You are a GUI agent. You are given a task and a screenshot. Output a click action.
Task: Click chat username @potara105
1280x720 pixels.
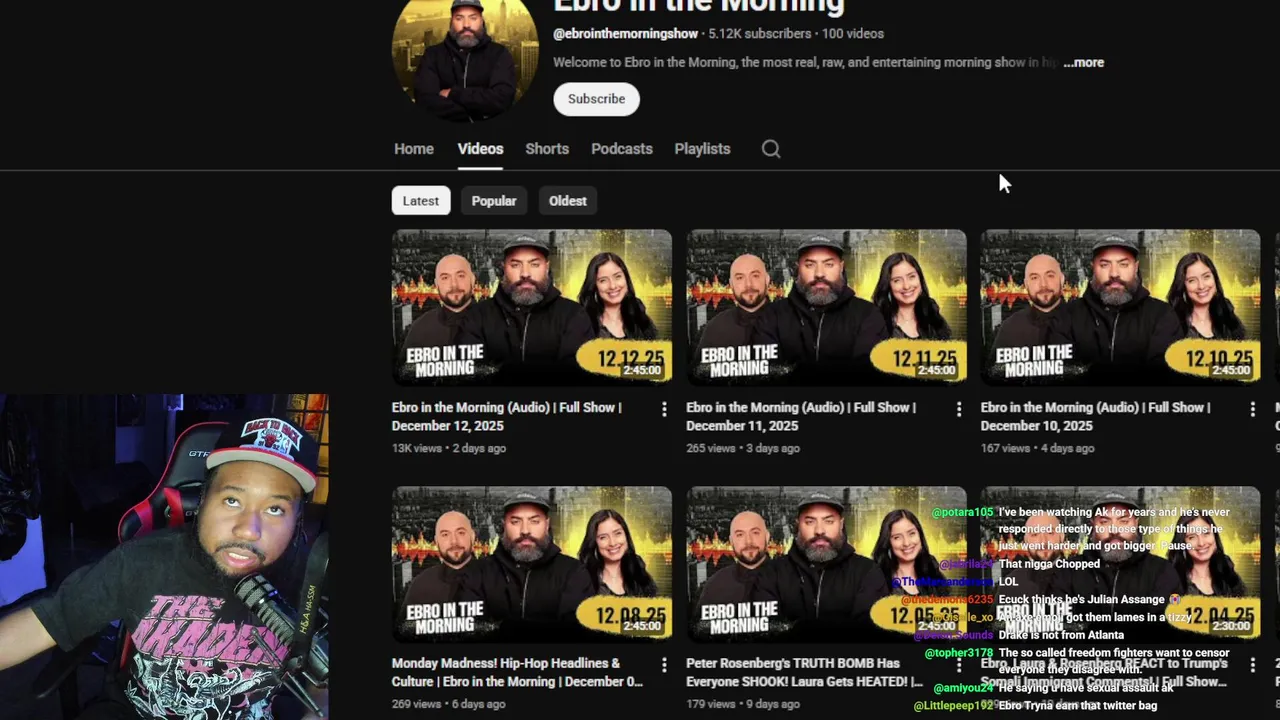[962, 512]
